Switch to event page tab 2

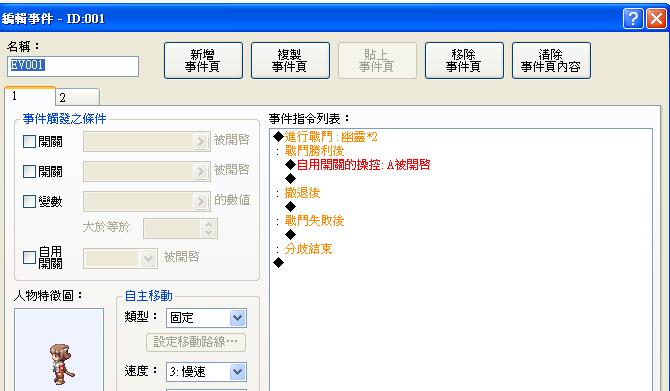(77, 97)
